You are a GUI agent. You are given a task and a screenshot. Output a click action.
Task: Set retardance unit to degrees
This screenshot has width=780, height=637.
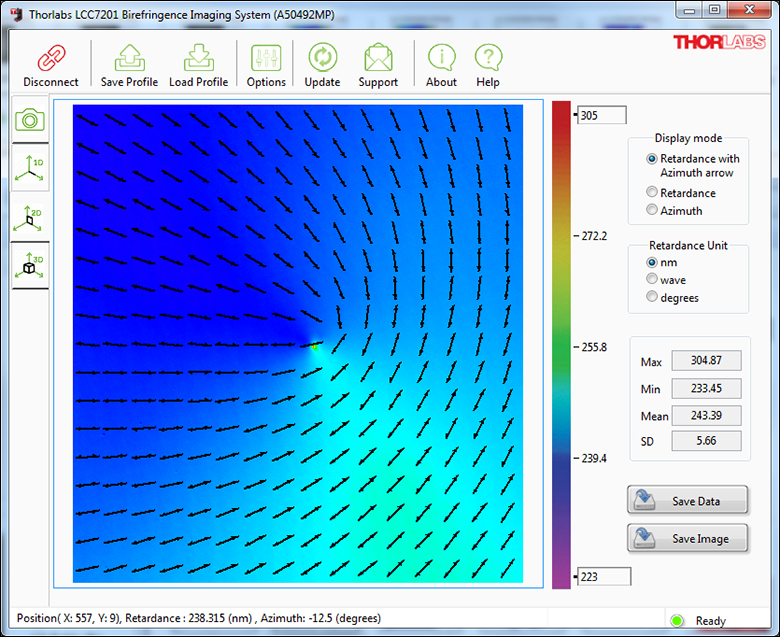[653, 298]
